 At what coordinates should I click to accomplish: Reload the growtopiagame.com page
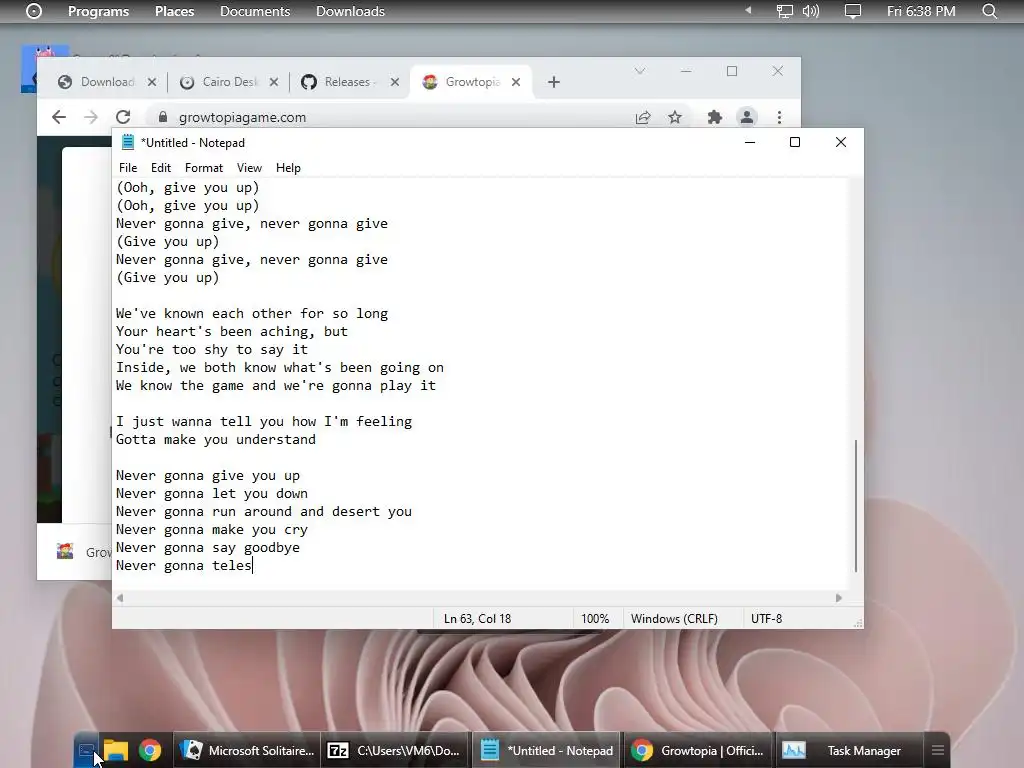123,117
